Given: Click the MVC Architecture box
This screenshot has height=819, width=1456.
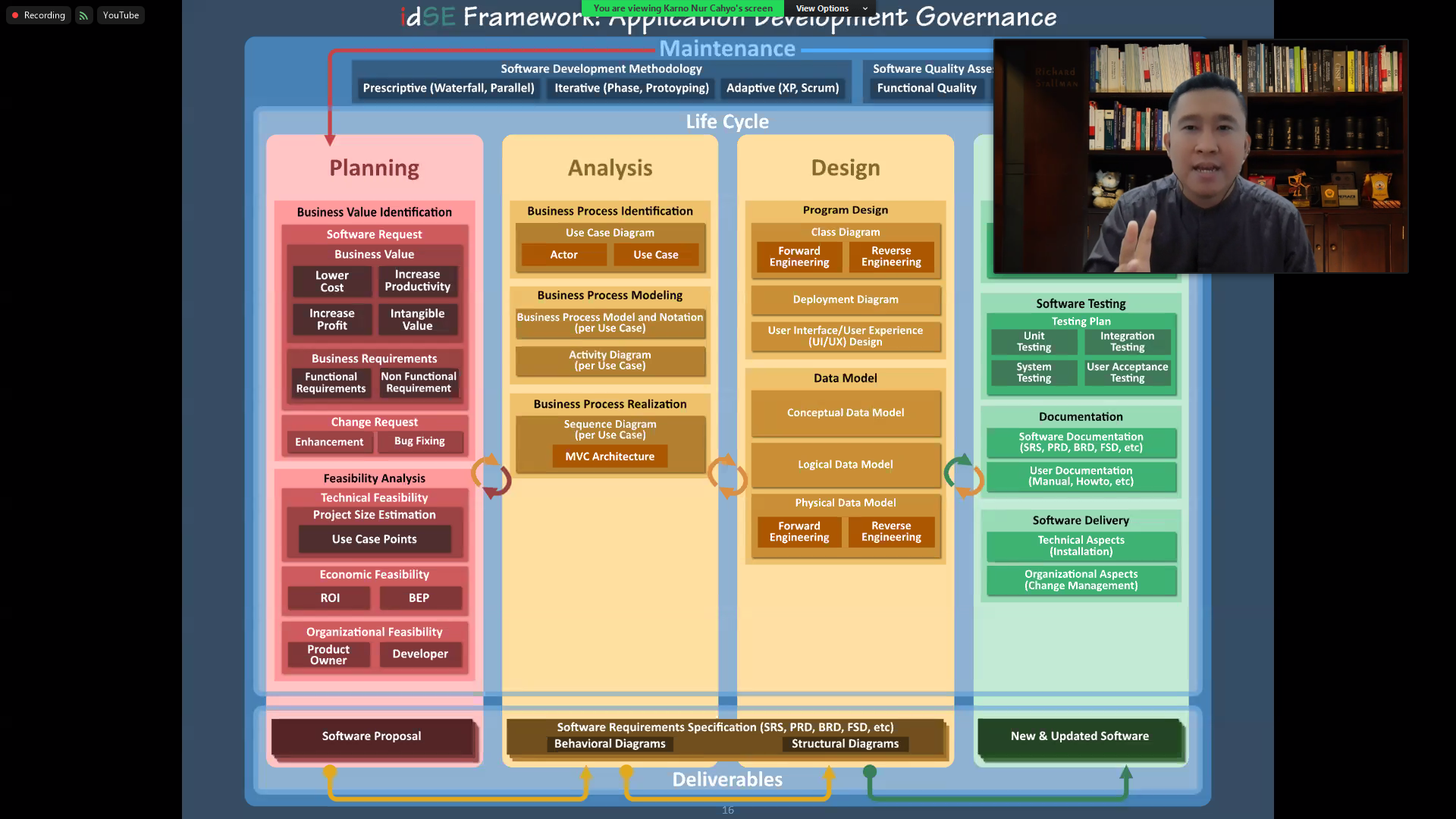Looking at the screenshot, I should [610, 457].
